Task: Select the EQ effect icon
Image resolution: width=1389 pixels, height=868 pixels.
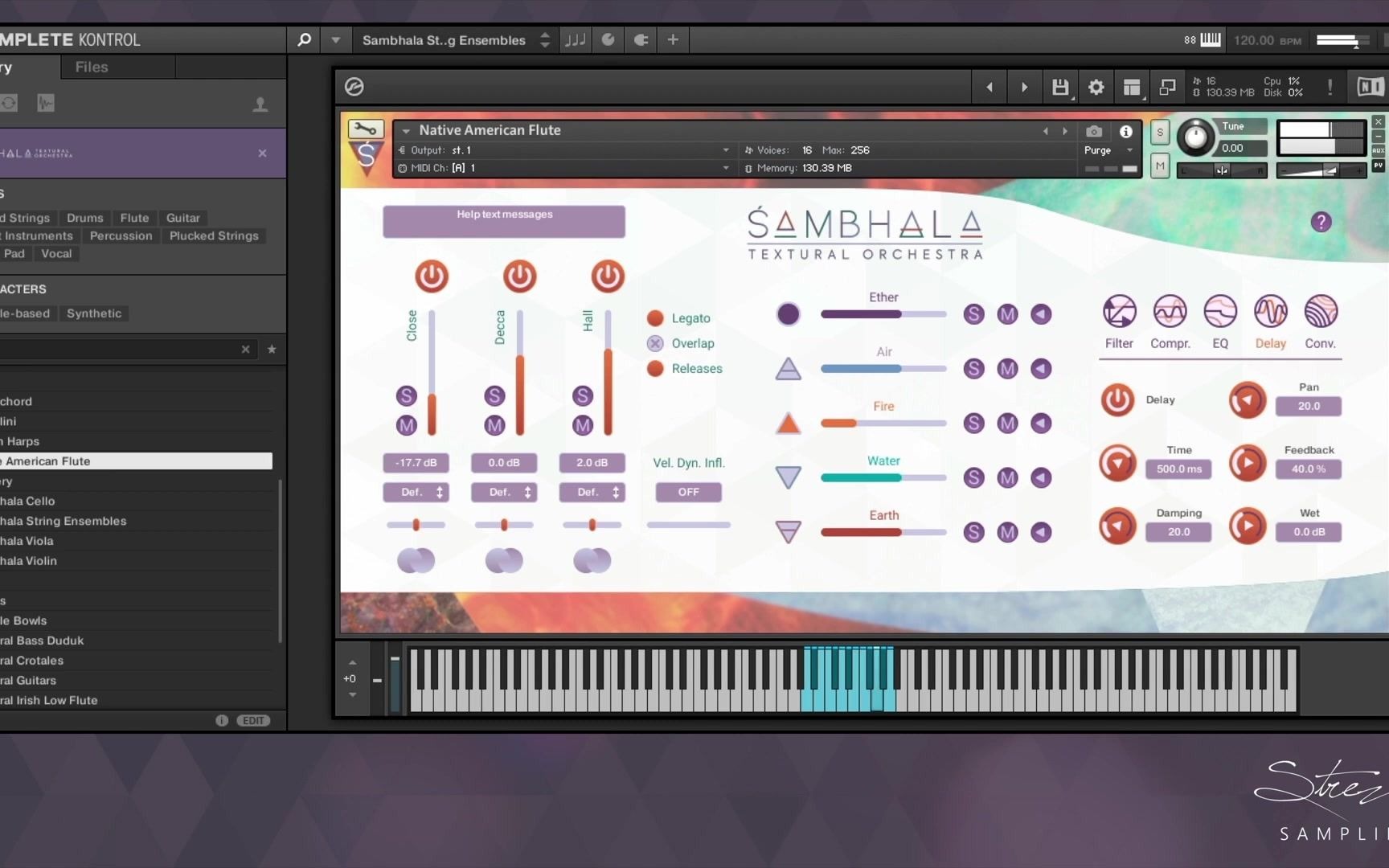Action: pos(1220,311)
